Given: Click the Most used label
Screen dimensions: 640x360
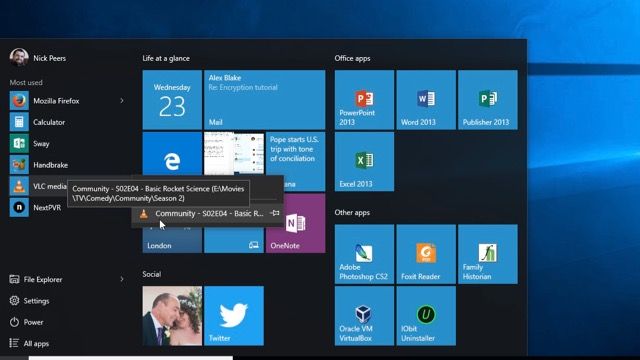Looking at the screenshot, I should pyautogui.click(x=26, y=82).
